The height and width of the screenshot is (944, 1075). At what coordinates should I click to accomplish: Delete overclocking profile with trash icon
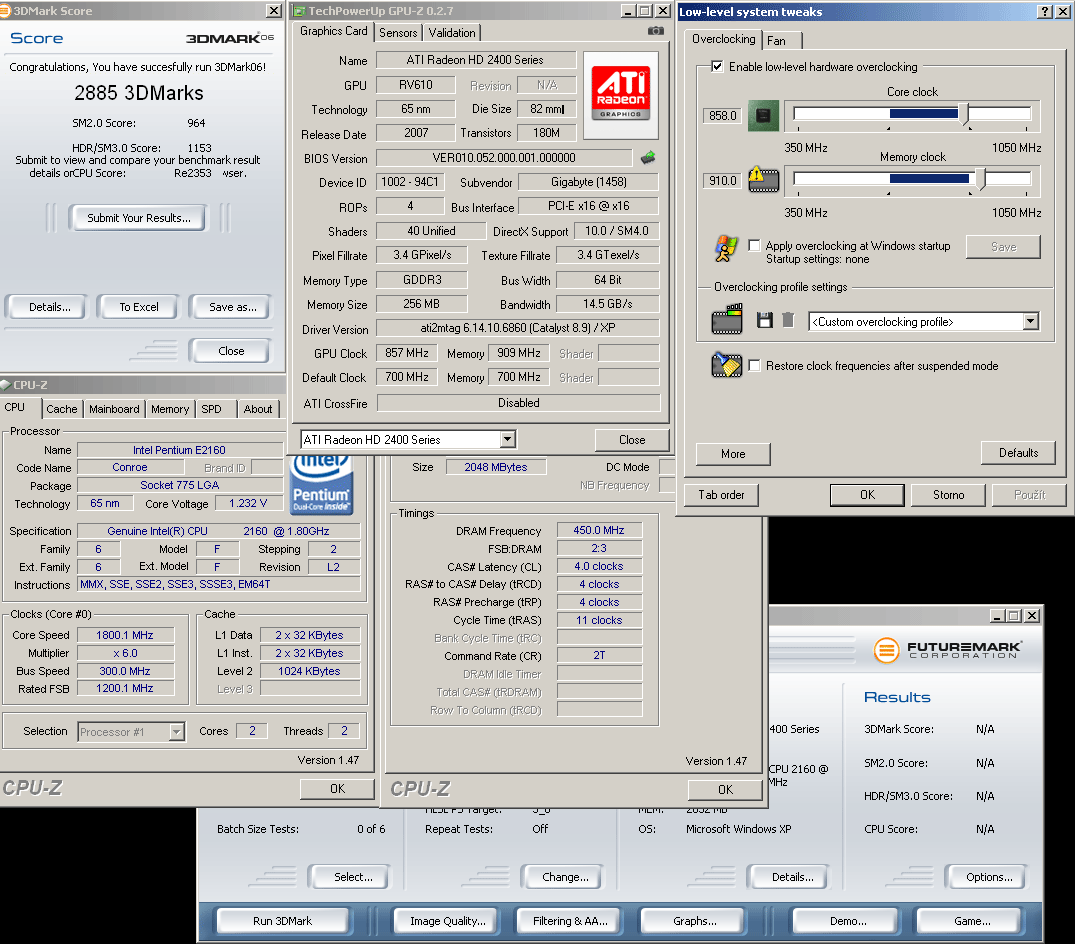coord(788,320)
